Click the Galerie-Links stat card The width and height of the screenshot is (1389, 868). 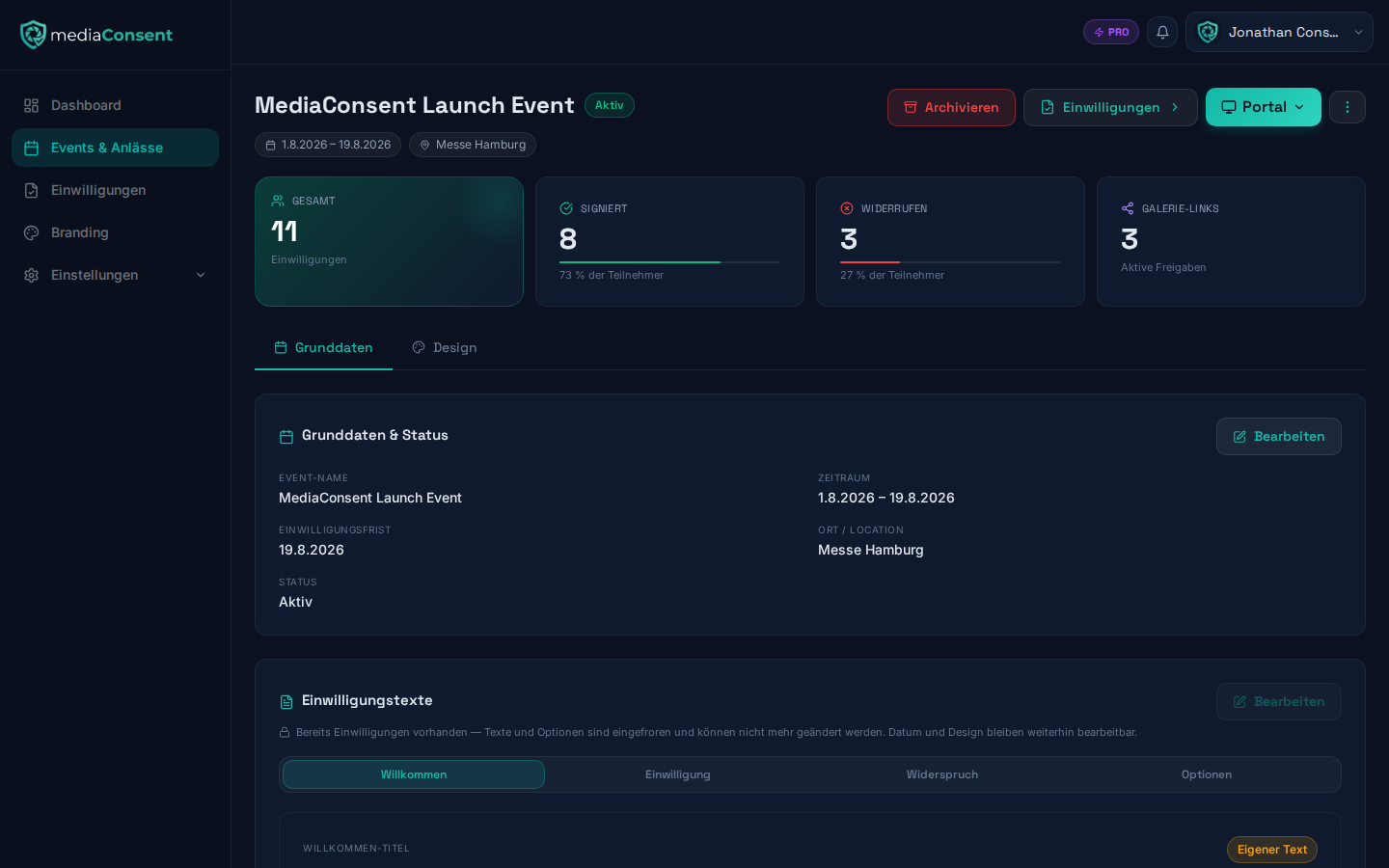tap(1231, 241)
